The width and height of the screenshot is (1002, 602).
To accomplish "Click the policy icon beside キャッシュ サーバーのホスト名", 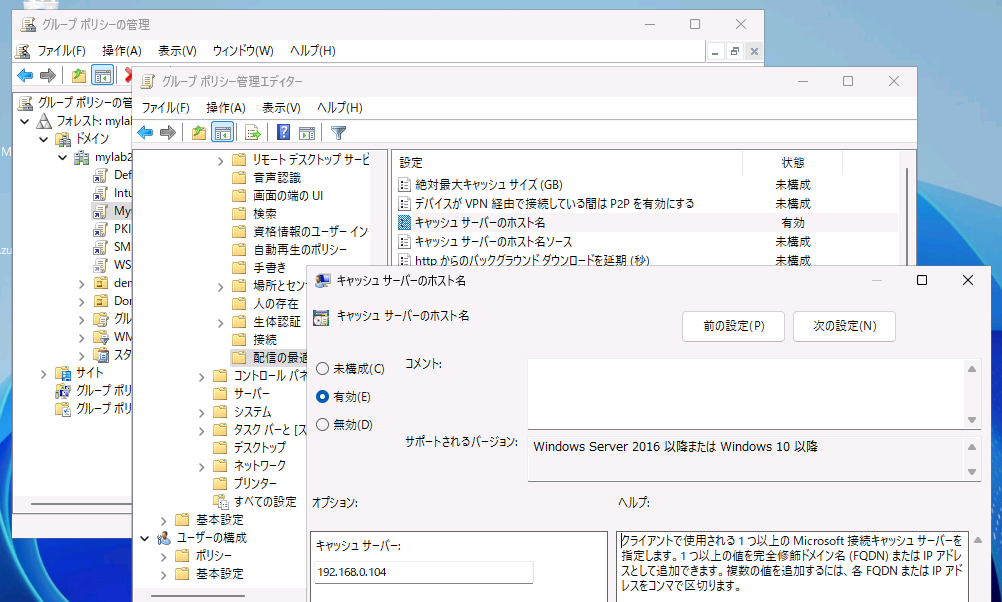I will click(322, 317).
